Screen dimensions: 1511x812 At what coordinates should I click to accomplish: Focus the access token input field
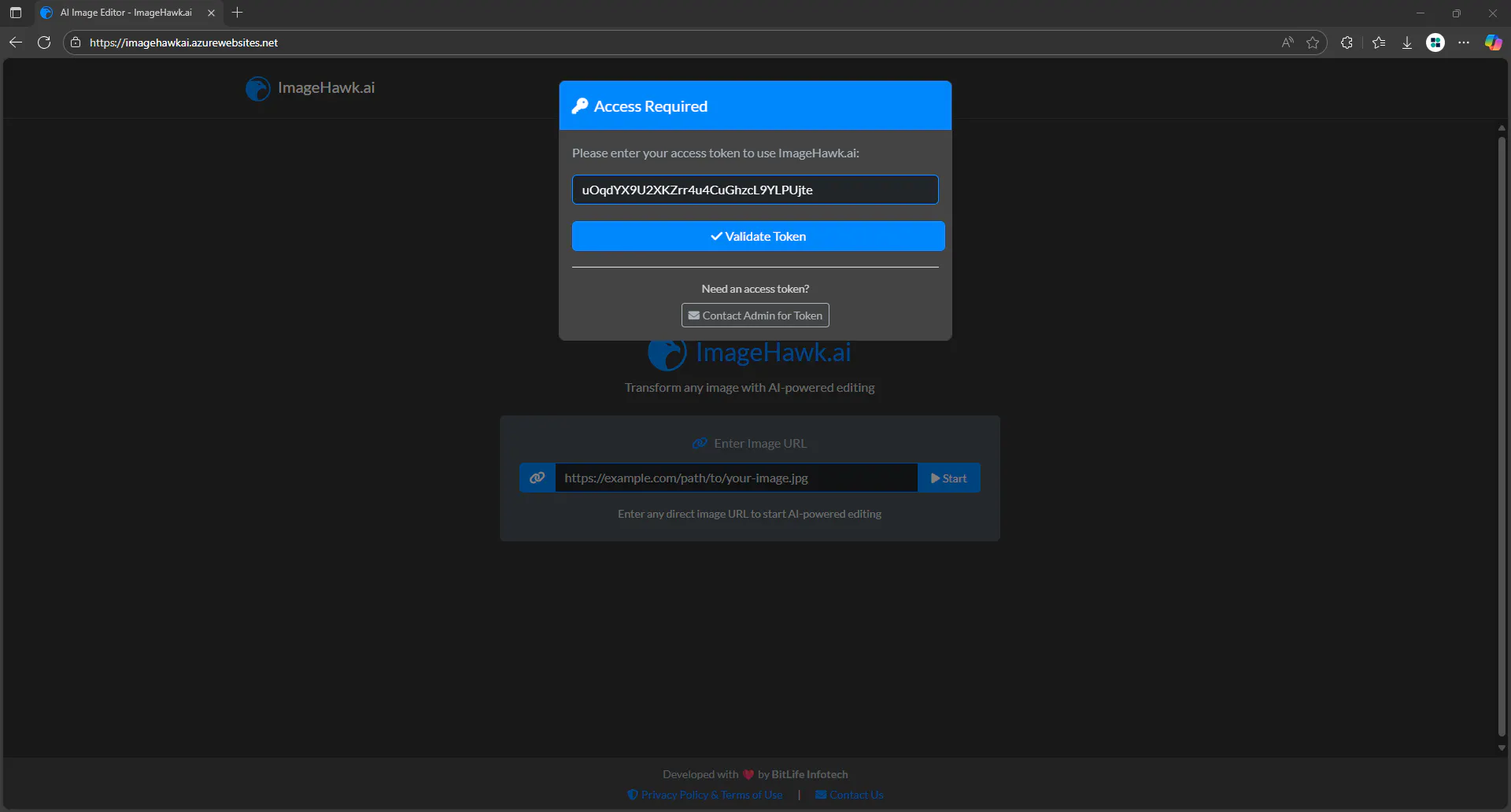click(755, 190)
